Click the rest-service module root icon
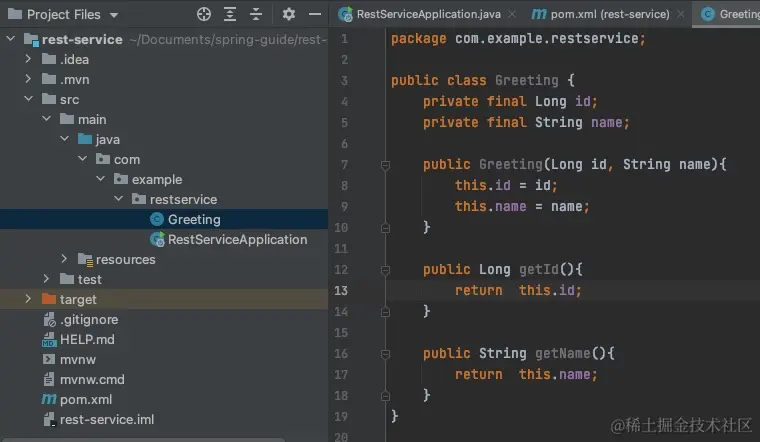This screenshot has width=760, height=442. coord(31,39)
